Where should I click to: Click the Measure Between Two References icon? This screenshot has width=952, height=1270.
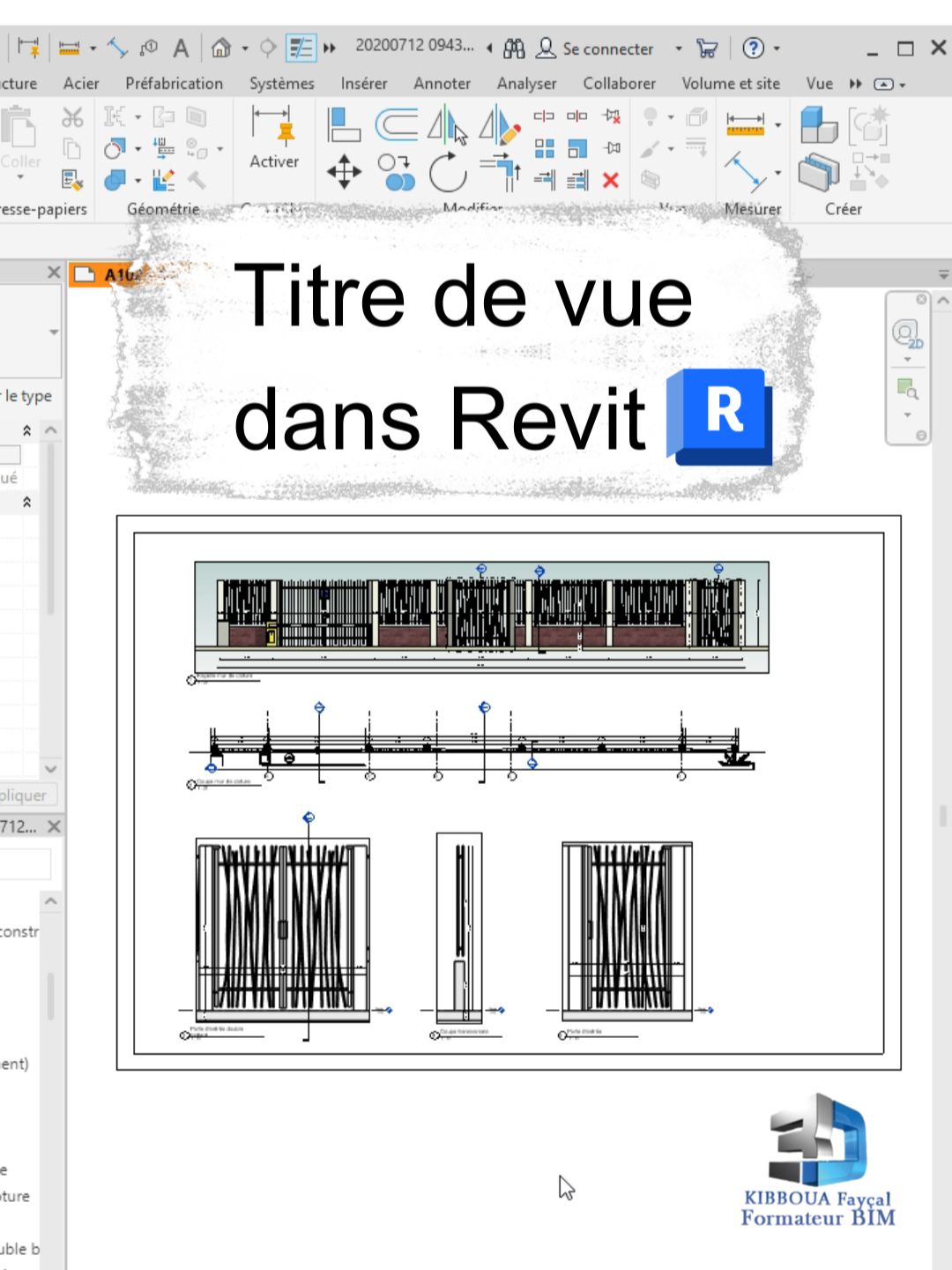(746, 172)
